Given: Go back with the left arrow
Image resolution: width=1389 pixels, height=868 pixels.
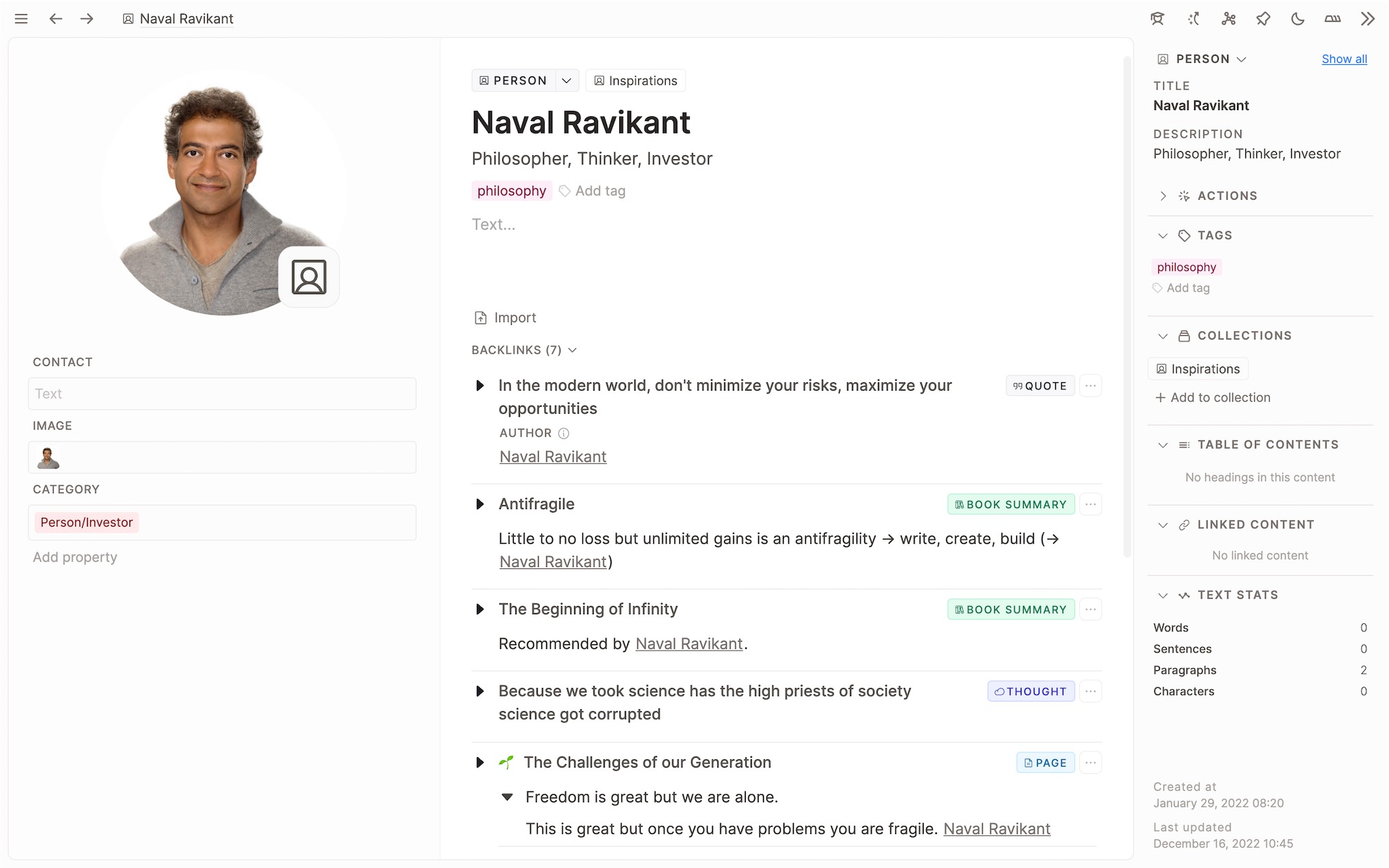Looking at the screenshot, I should point(55,19).
